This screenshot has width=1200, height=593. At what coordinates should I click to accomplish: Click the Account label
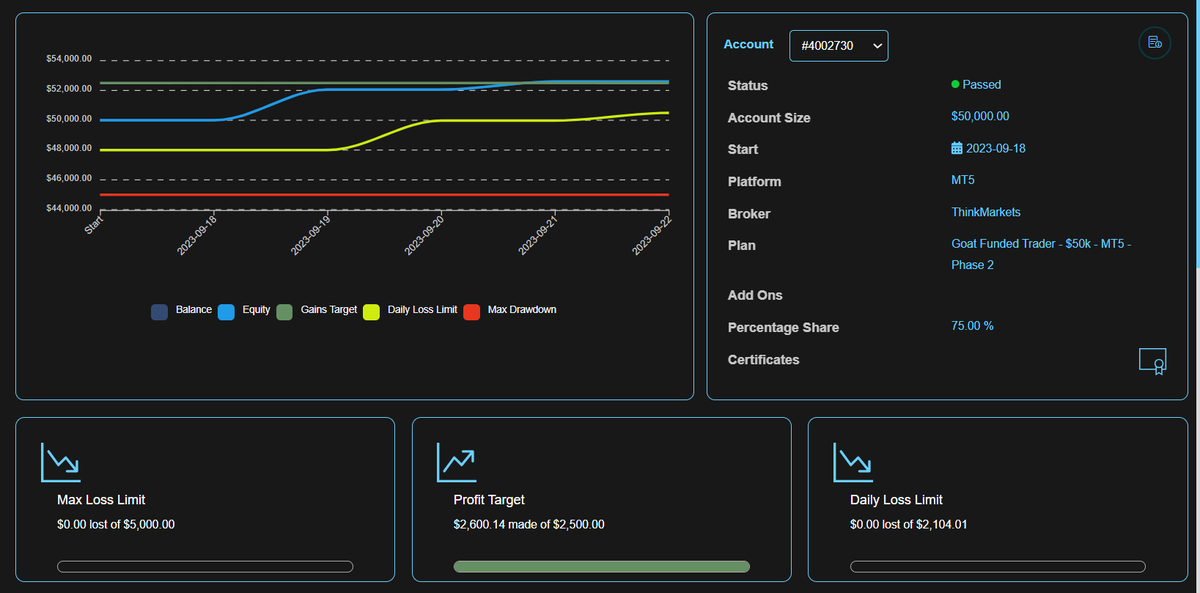[x=749, y=44]
